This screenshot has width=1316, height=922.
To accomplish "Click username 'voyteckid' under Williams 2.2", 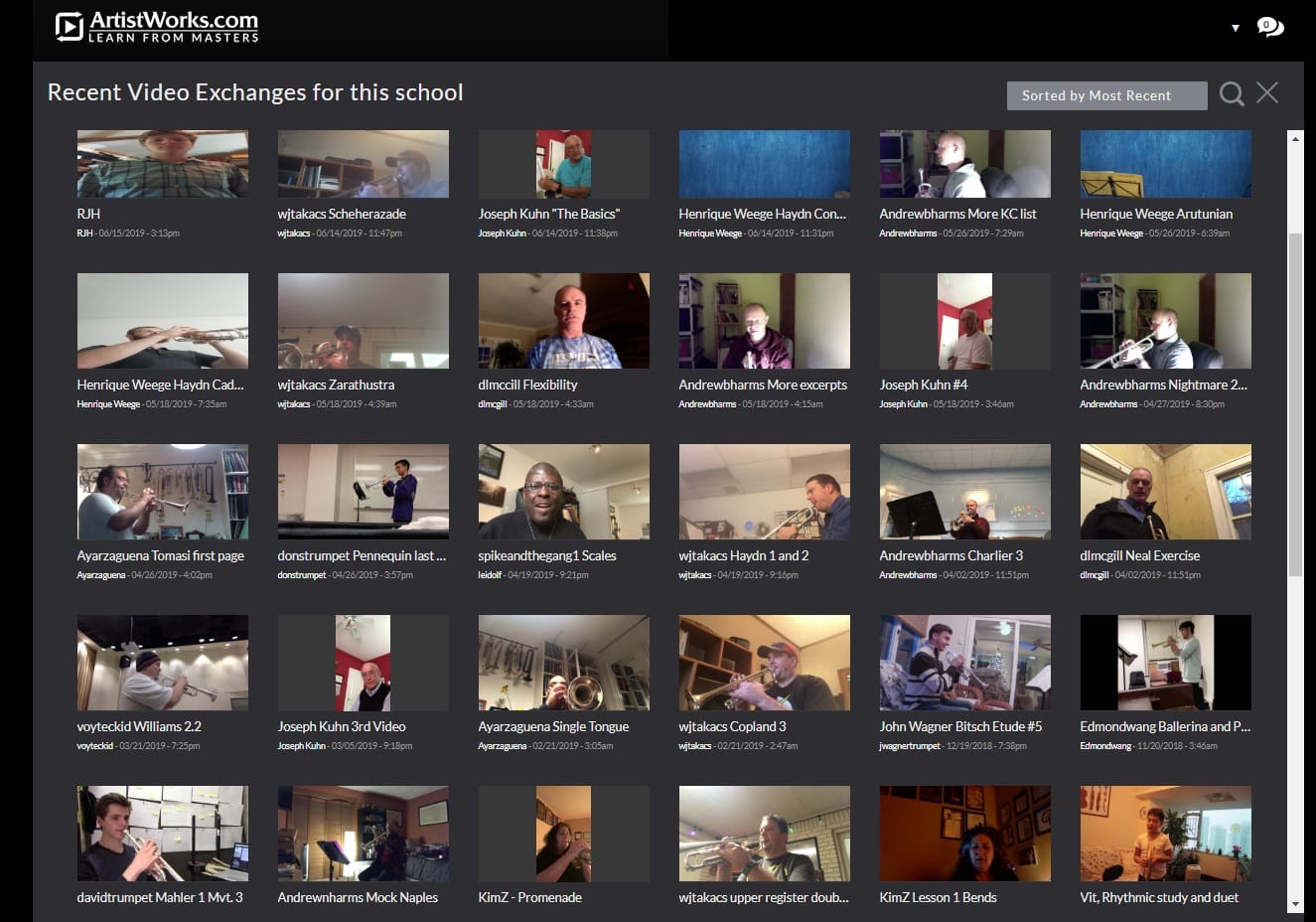I will pos(95,746).
